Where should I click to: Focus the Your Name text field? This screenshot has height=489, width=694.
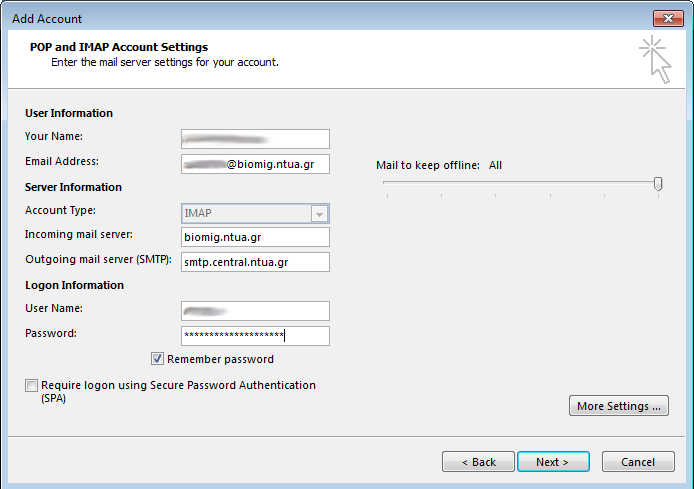(255, 139)
